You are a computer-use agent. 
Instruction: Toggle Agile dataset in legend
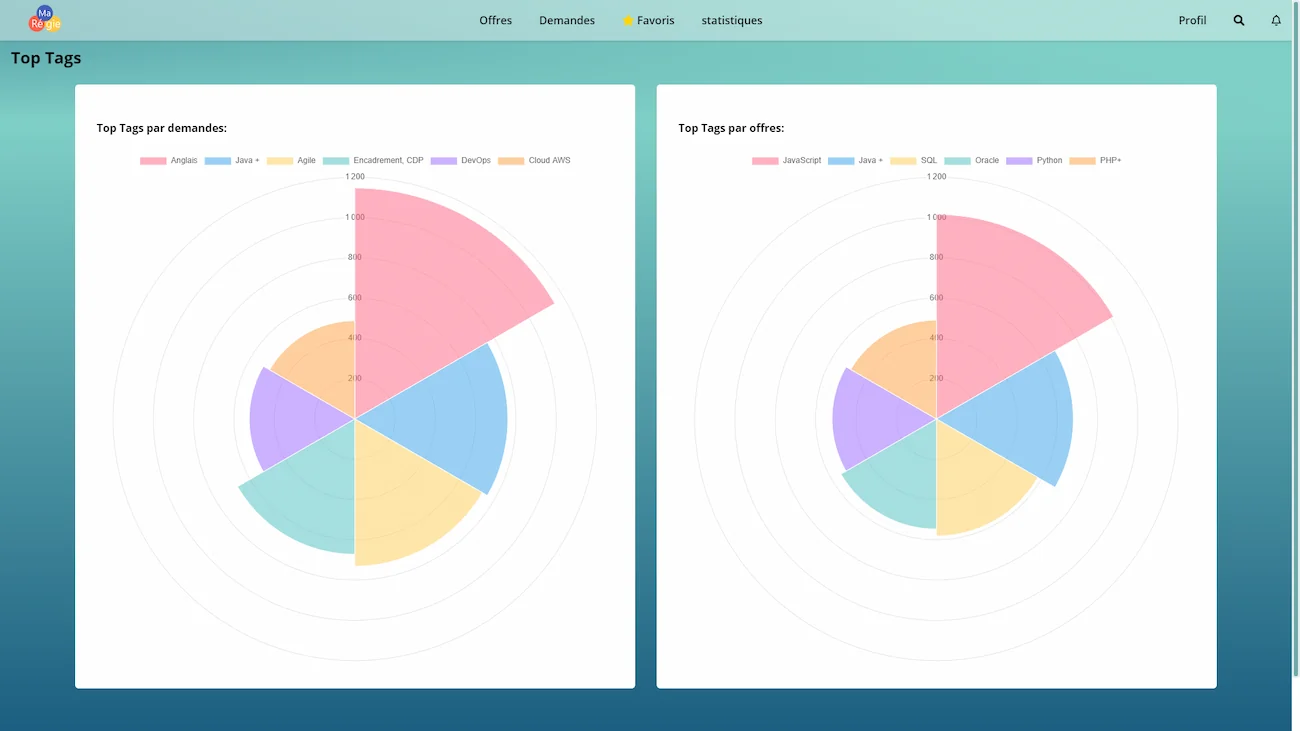coord(292,160)
